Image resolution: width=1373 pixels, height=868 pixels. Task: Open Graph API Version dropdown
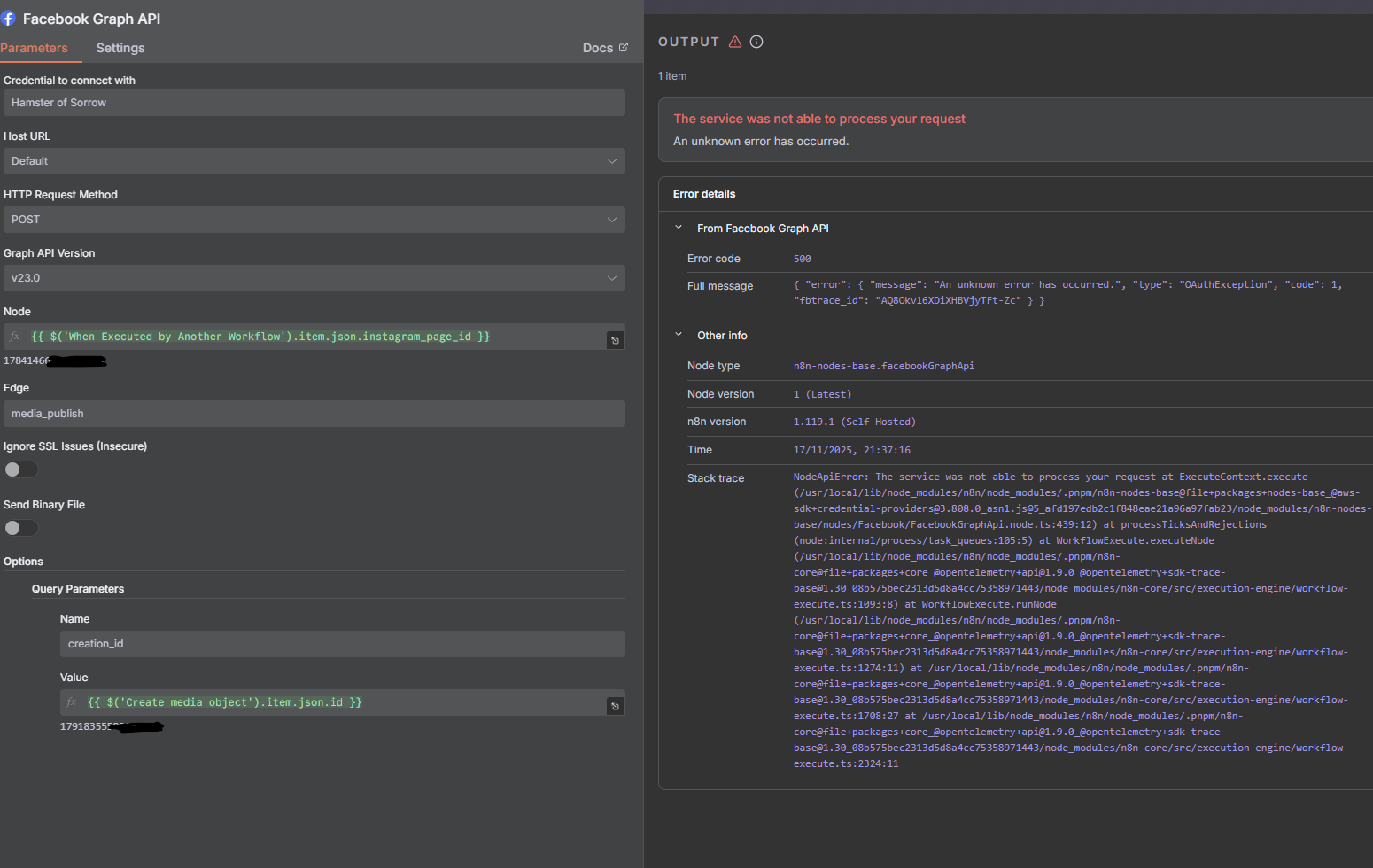click(x=314, y=278)
